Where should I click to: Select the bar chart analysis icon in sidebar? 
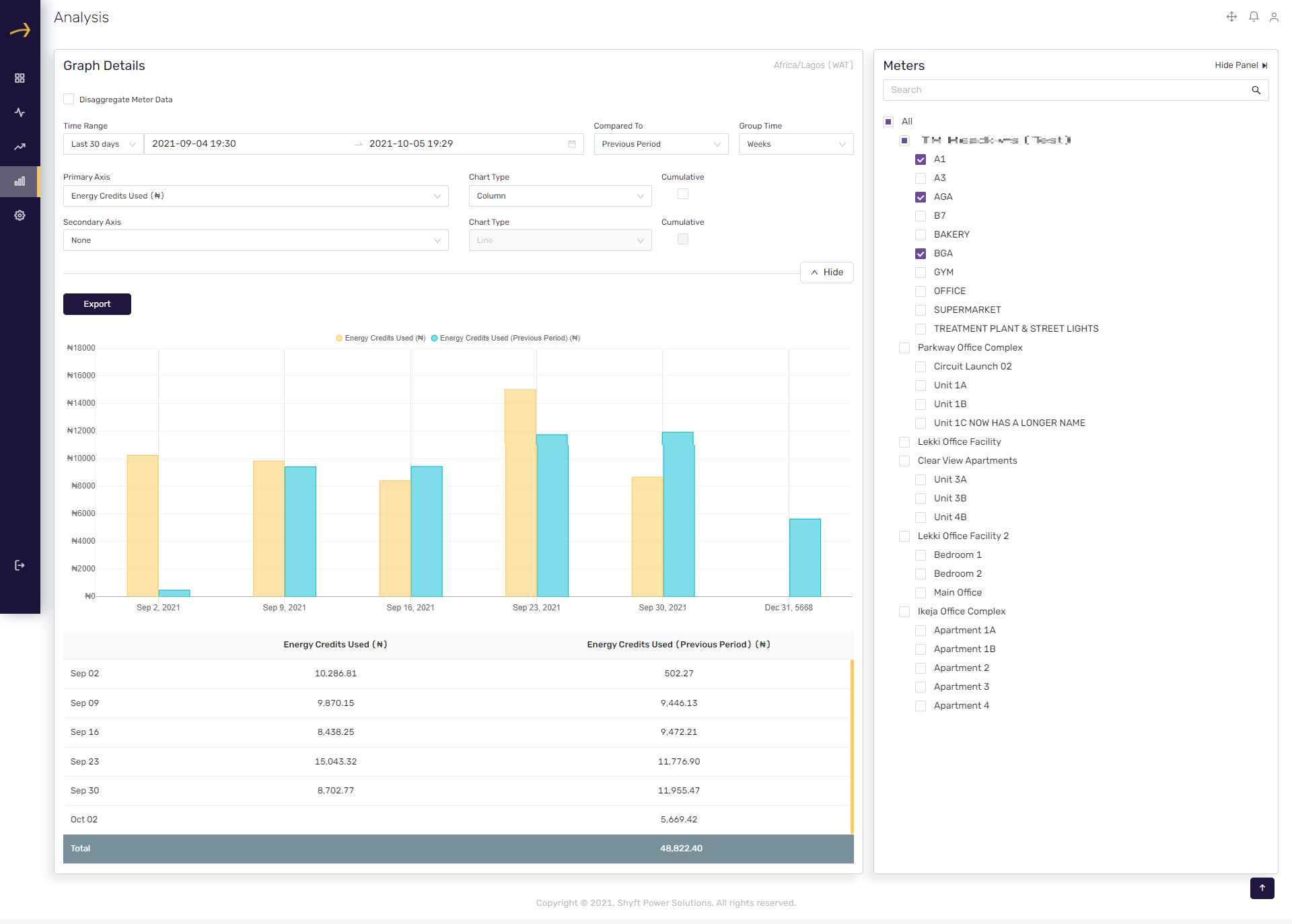pyautogui.click(x=20, y=181)
